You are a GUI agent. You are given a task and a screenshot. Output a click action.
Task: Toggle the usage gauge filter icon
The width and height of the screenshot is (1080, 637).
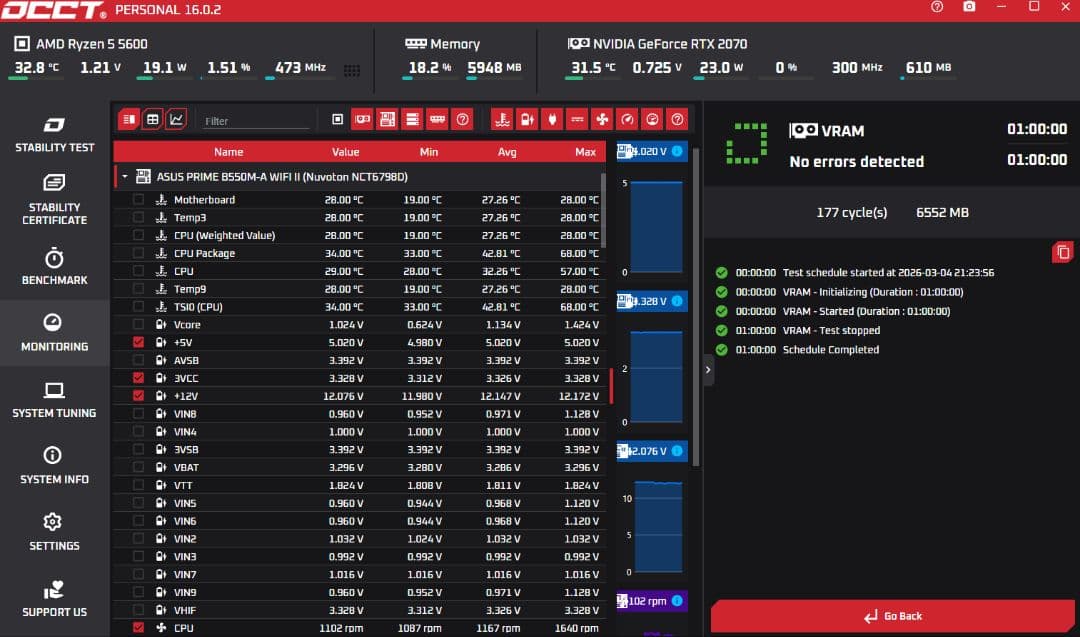(652, 120)
